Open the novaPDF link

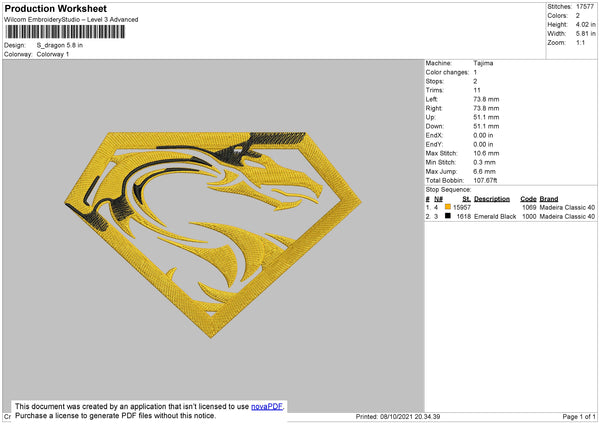coord(267,406)
